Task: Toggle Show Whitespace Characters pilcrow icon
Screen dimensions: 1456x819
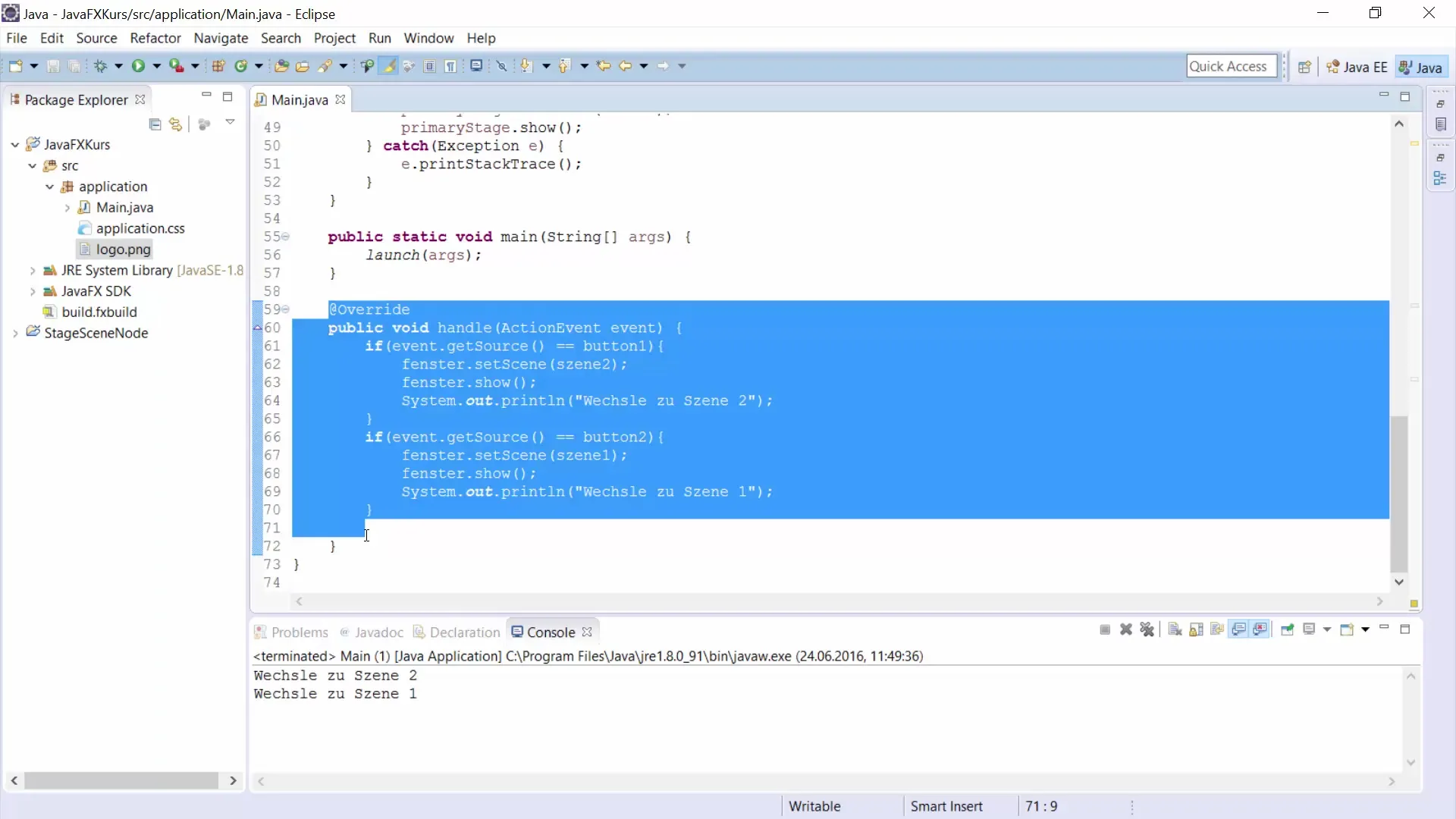Action: 450,67
